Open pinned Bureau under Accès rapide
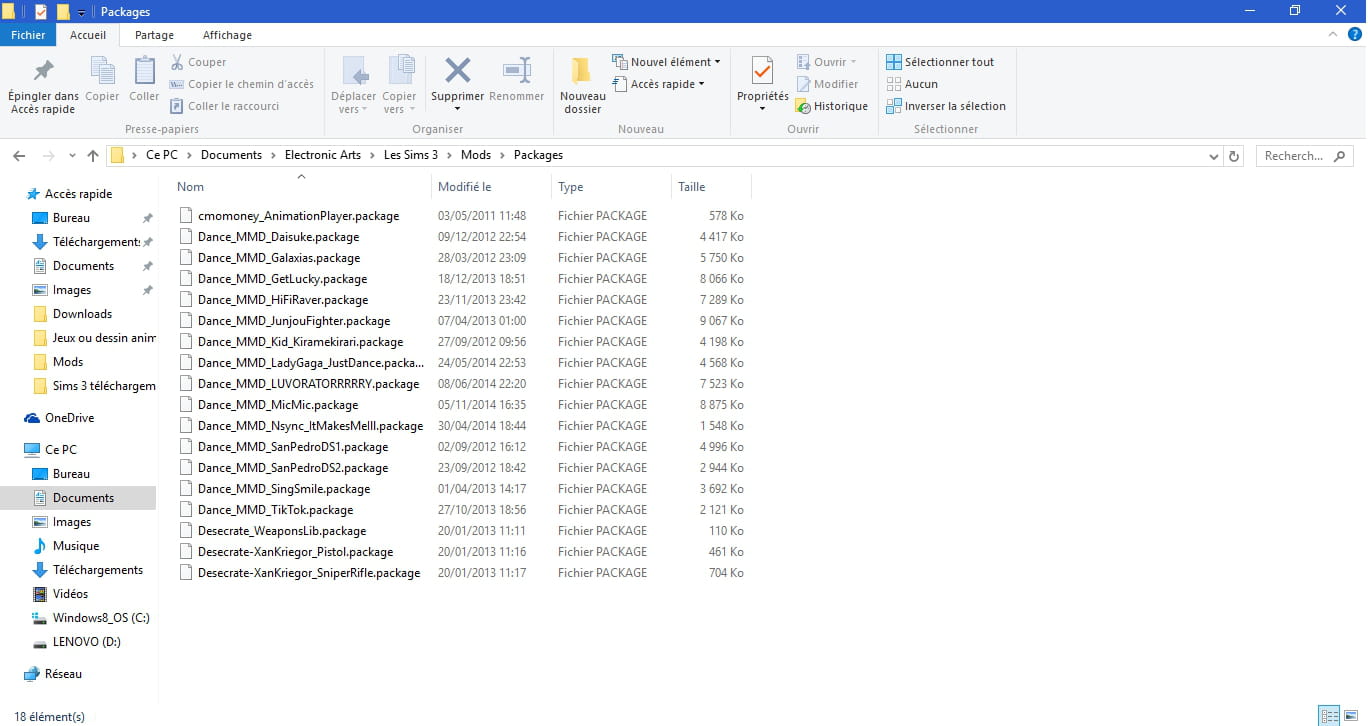Viewport: 1368px width, 726px height. pos(71,218)
